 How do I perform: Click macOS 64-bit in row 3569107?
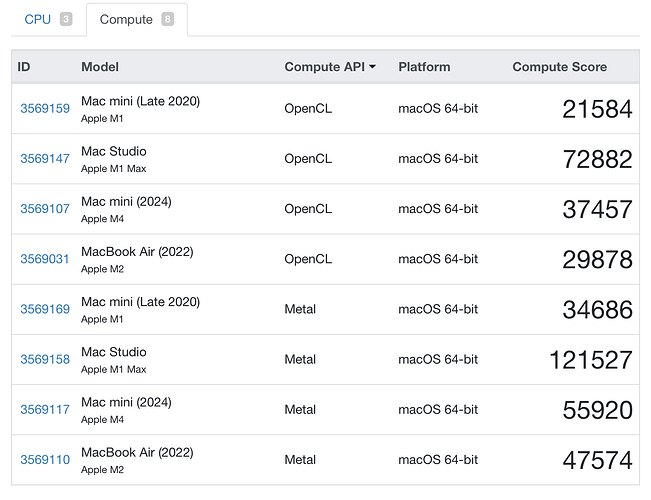438,208
